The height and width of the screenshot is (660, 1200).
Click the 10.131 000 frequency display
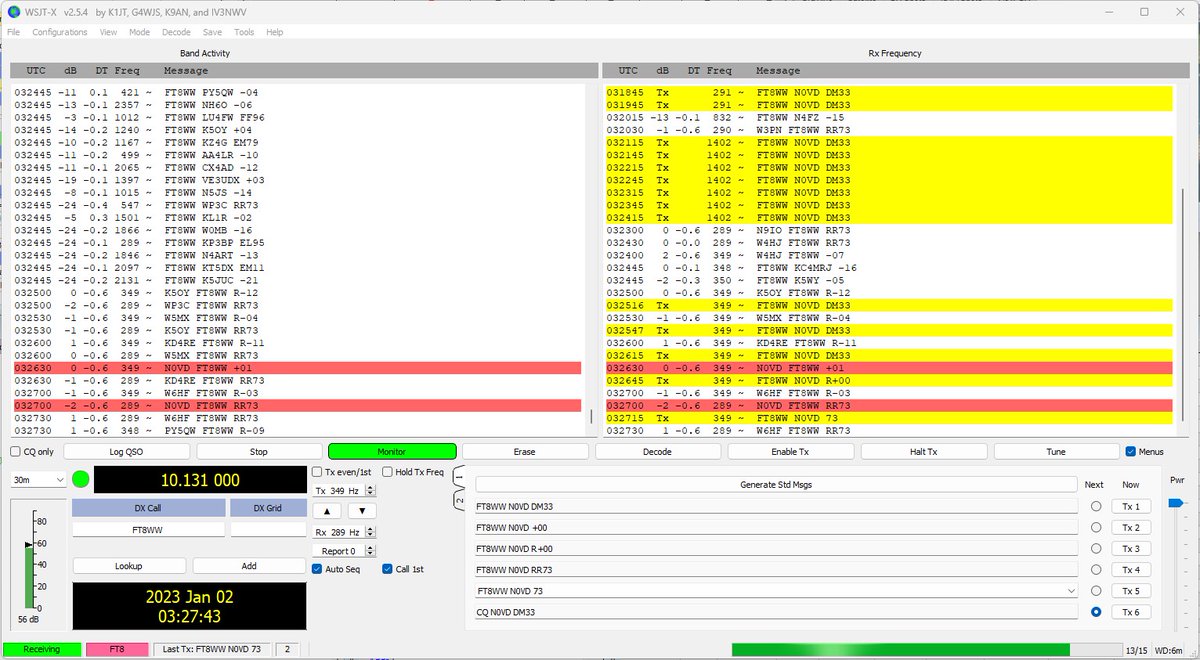(200, 480)
